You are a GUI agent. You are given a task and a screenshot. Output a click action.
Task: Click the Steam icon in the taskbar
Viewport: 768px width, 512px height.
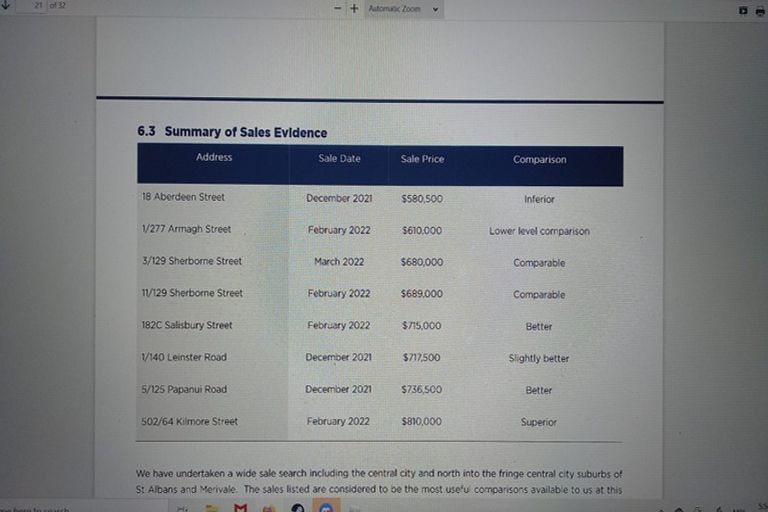tap(297, 508)
